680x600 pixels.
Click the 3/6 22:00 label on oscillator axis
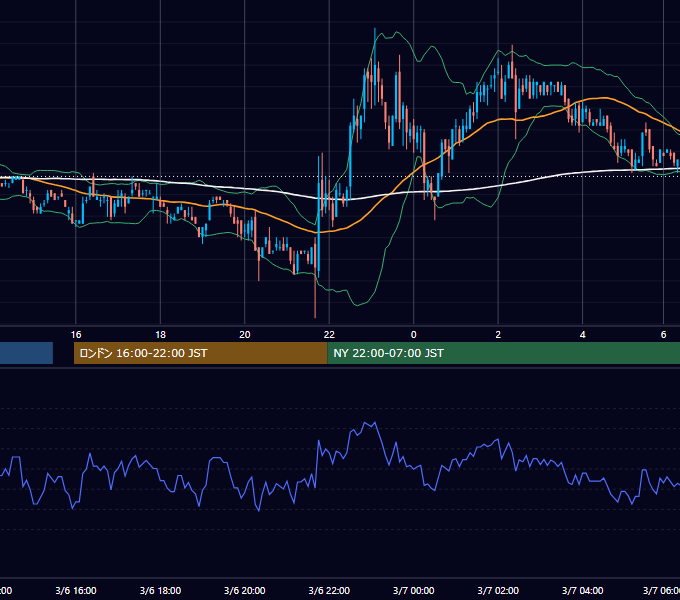coord(329,590)
